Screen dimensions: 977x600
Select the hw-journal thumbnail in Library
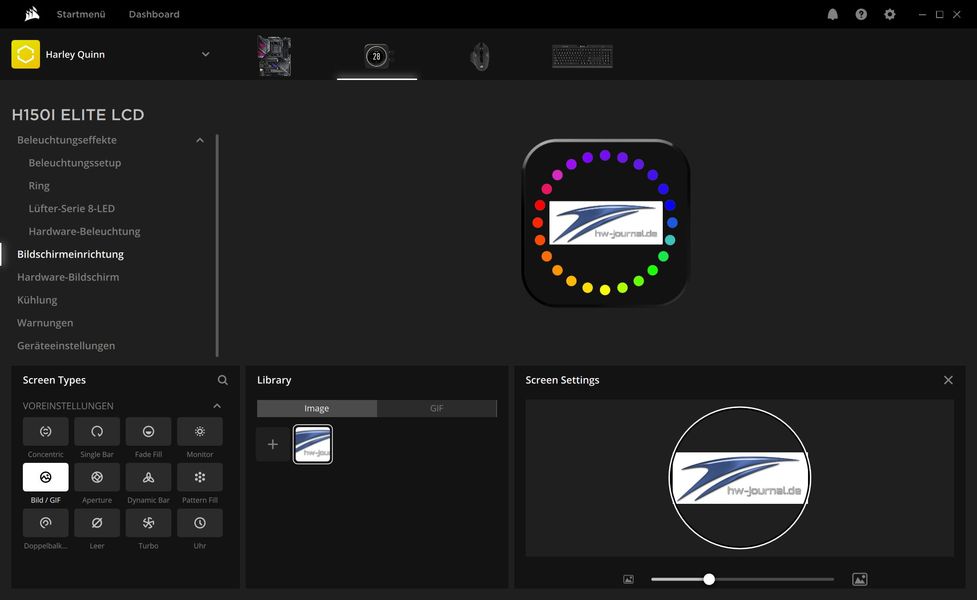(x=313, y=444)
